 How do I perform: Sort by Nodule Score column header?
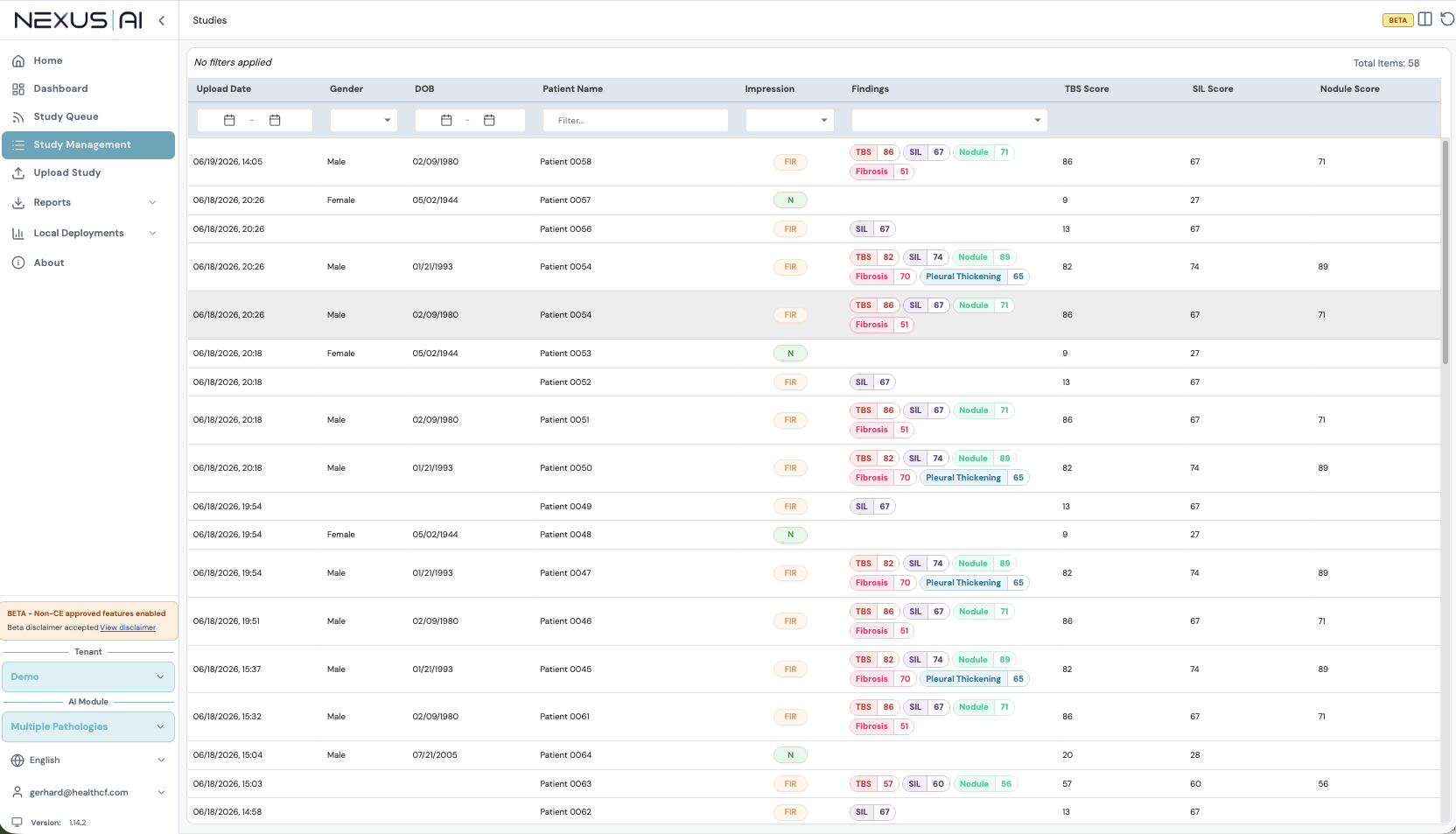[x=1350, y=89]
